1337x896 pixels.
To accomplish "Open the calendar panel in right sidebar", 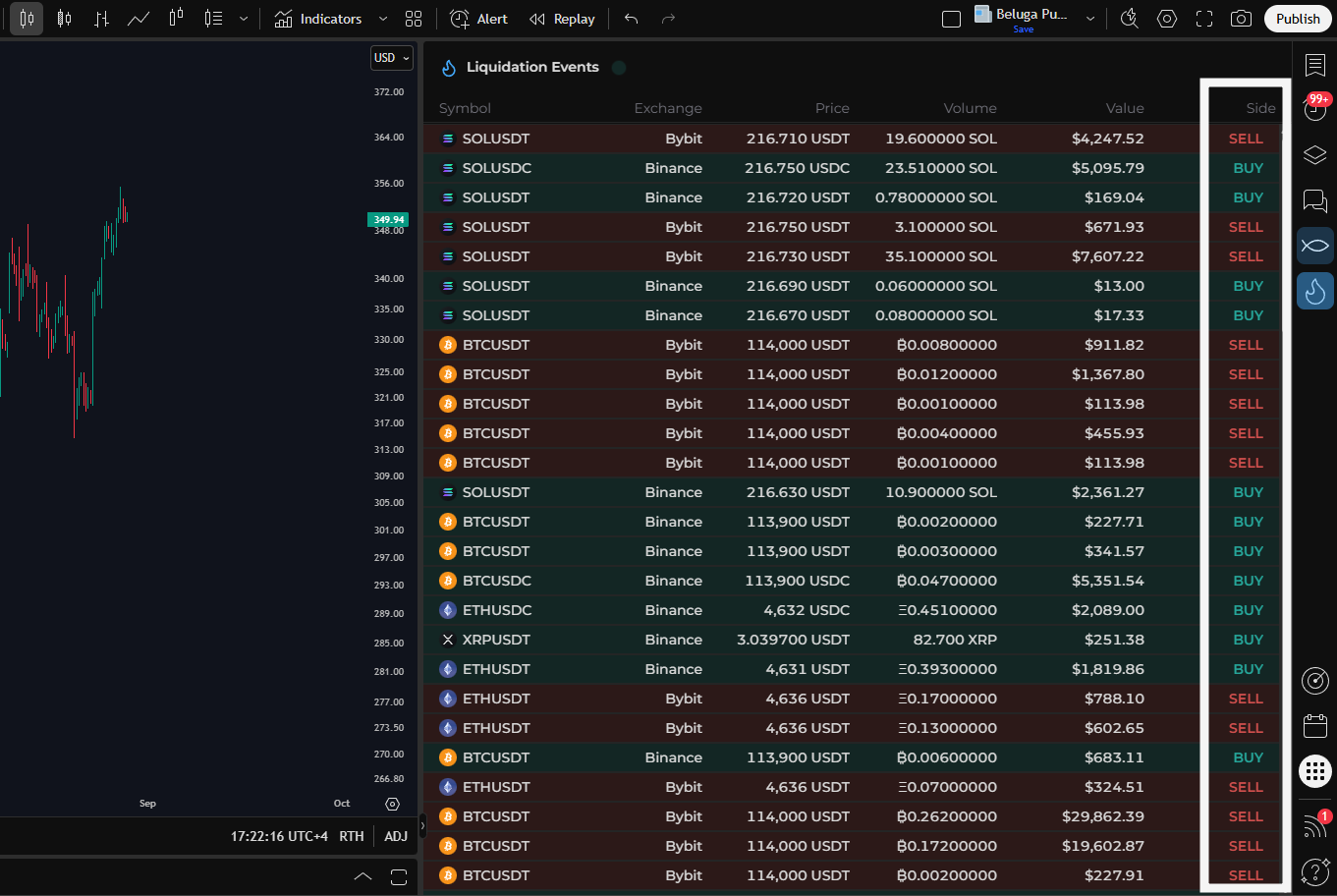I will 1315,726.
